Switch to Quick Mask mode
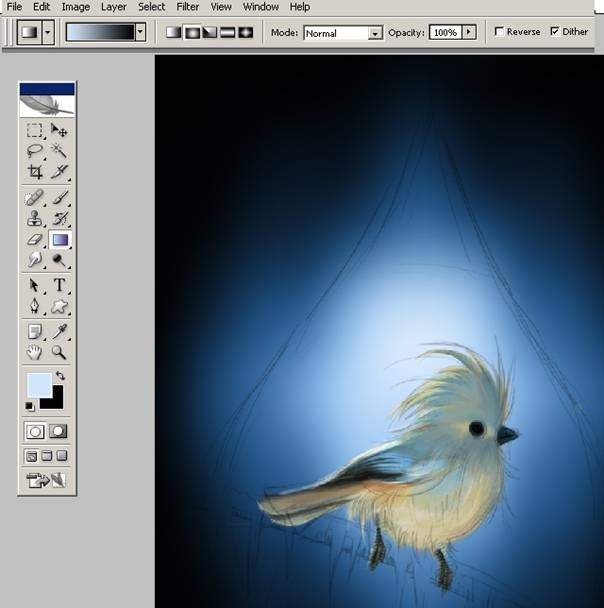Image resolution: width=604 pixels, height=608 pixels. point(59,431)
